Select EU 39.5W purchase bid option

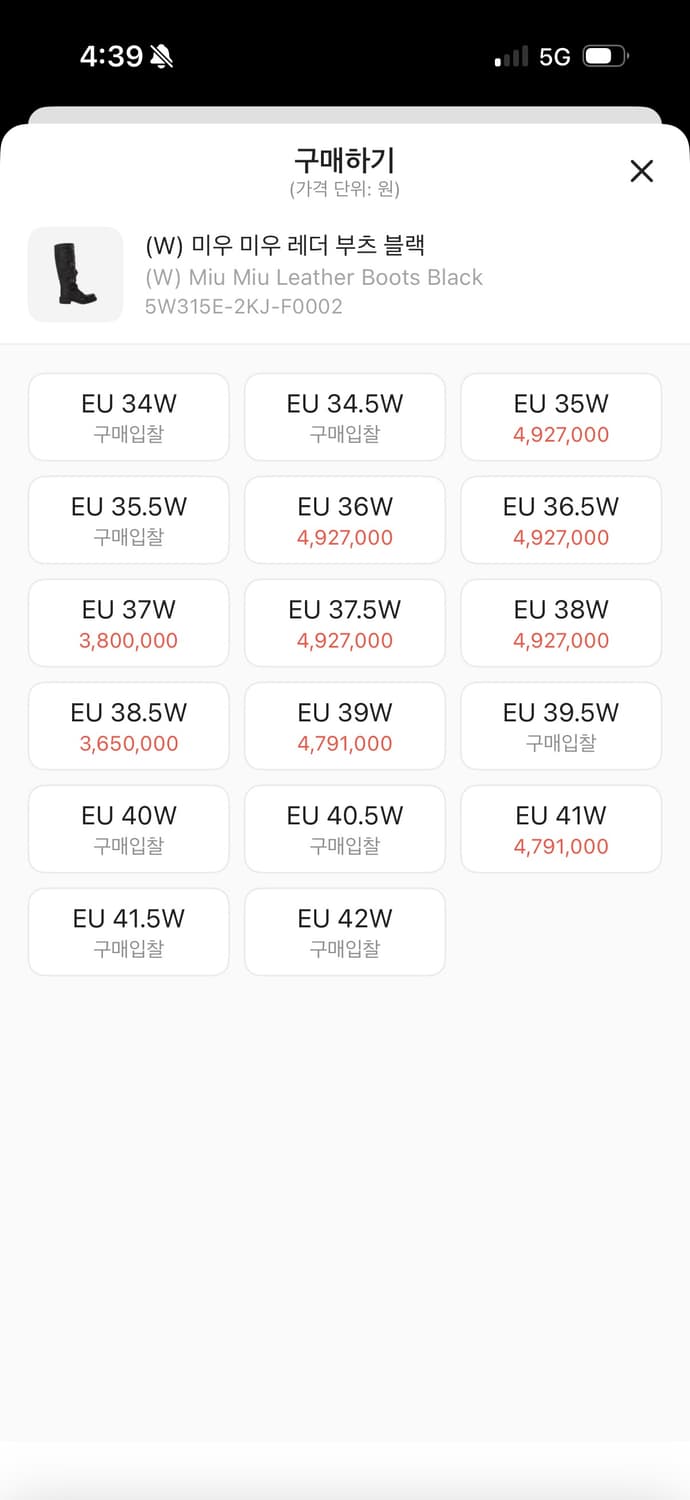coord(561,726)
